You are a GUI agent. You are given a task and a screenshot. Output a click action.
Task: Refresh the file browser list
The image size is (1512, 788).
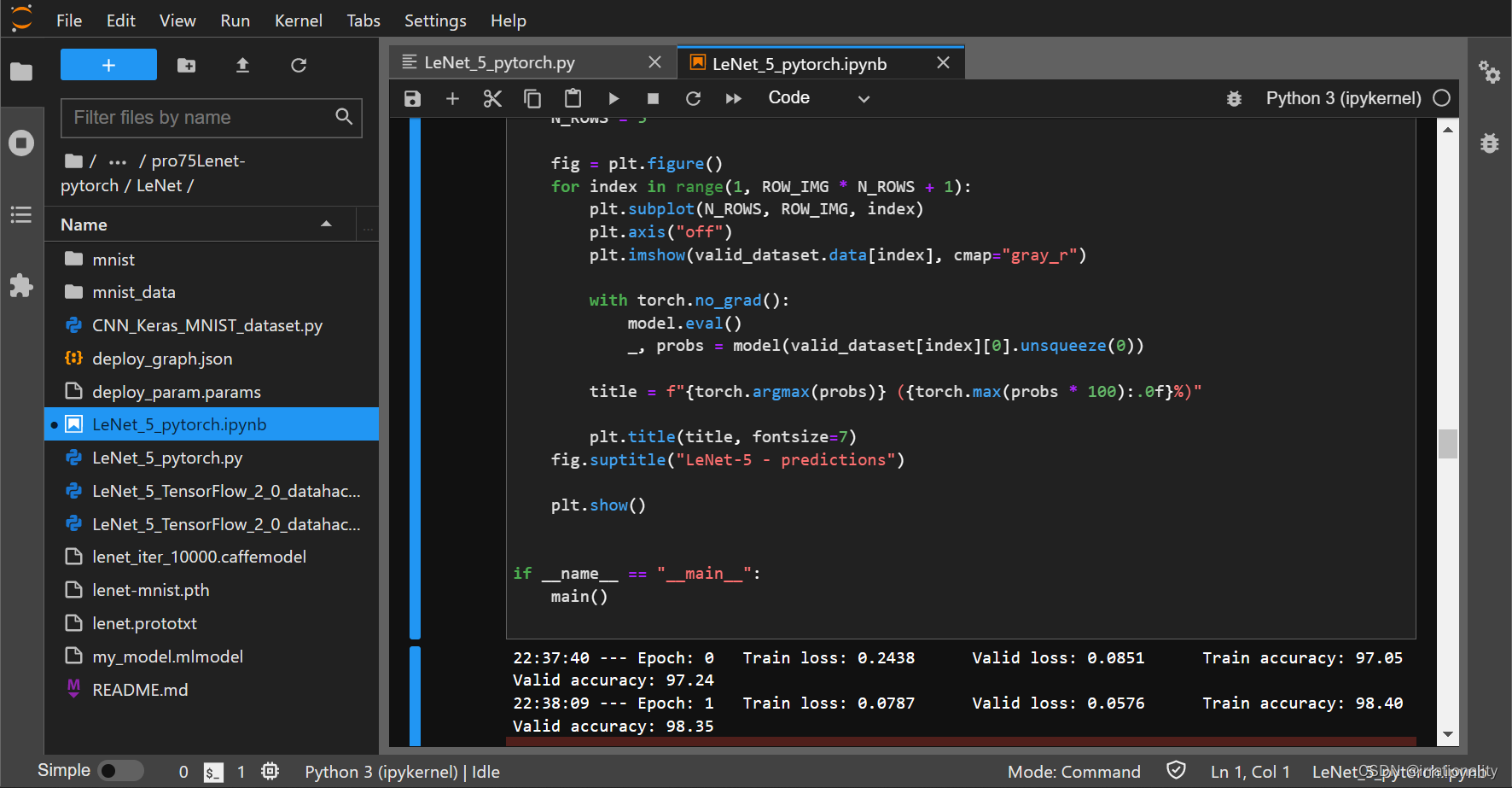[299, 65]
